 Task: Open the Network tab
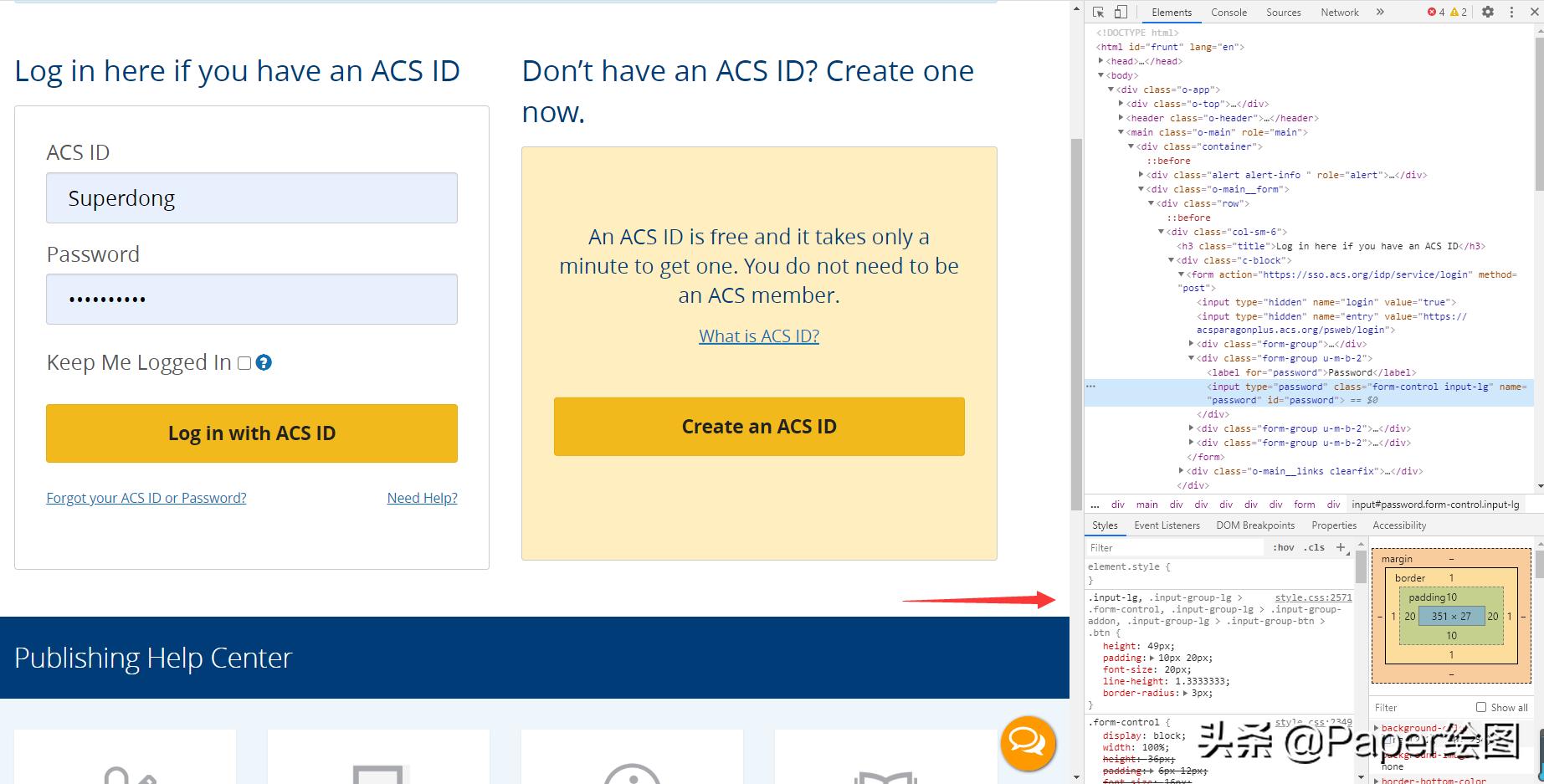coord(1340,13)
